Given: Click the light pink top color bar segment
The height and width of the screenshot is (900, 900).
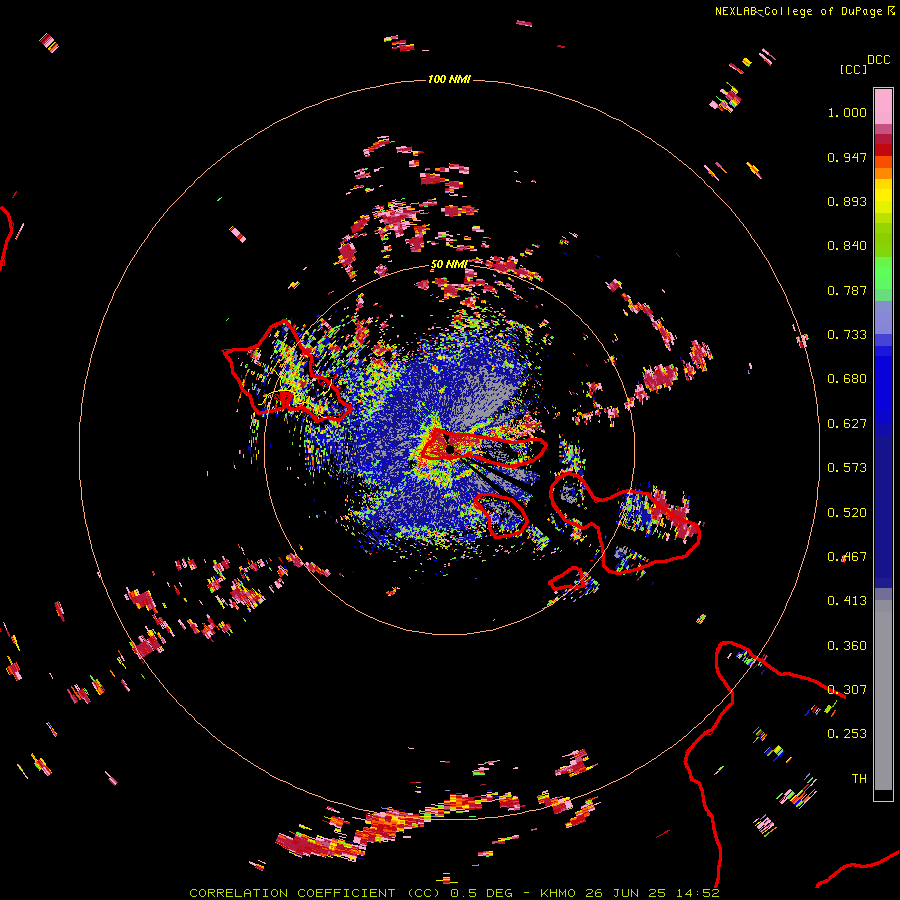Looking at the screenshot, I should pyautogui.click(x=883, y=106).
